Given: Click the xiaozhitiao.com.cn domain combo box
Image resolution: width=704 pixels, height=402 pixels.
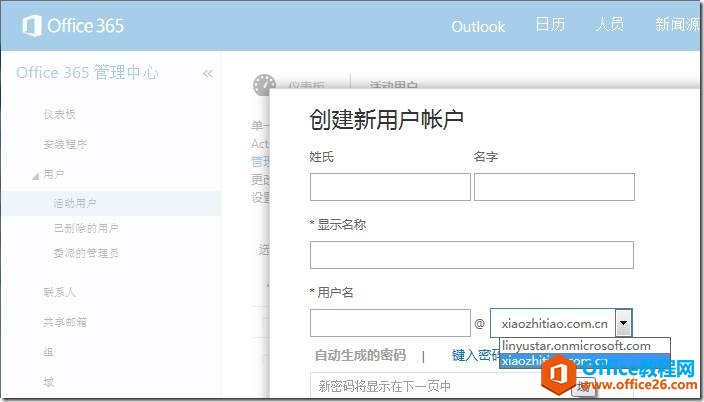Looking at the screenshot, I should click(561, 322).
